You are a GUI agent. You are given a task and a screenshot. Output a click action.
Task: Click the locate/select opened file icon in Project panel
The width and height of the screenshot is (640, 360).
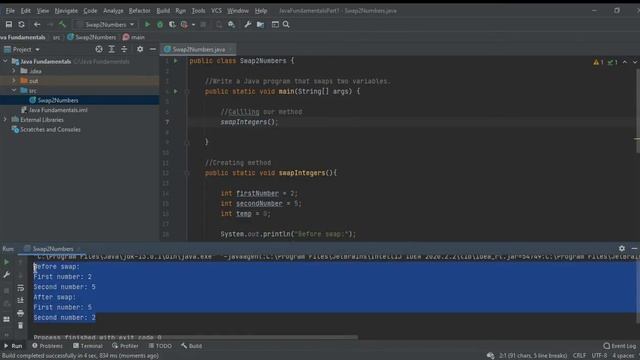(99, 49)
